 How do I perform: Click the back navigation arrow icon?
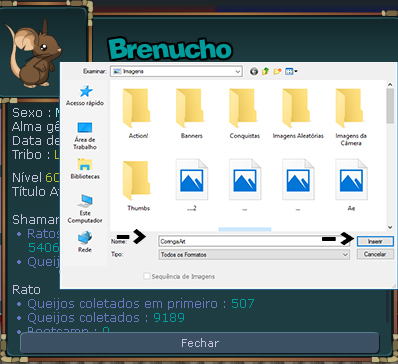[254, 71]
